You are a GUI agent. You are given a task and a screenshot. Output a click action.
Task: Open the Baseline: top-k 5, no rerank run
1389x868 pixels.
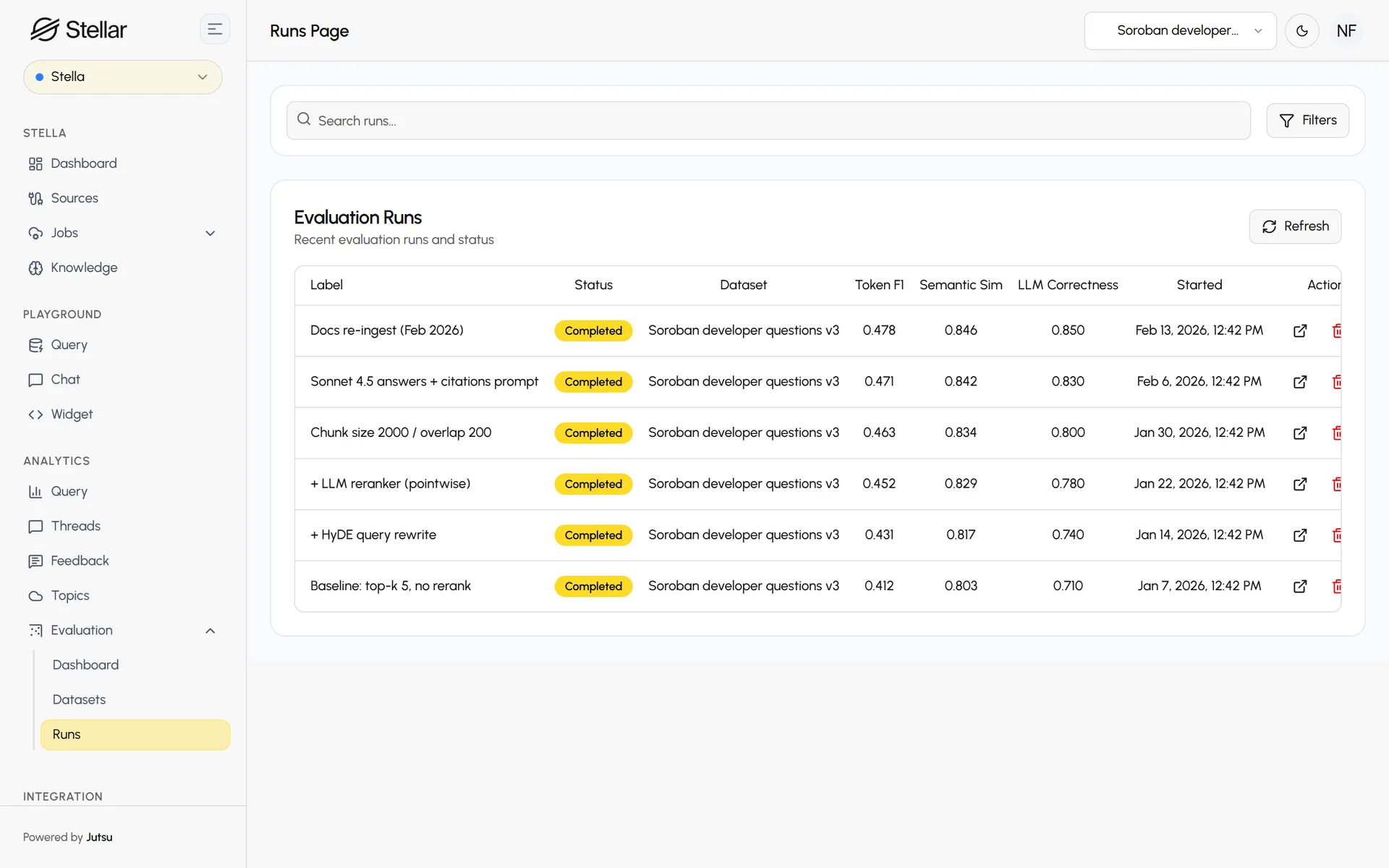(1299, 586)
